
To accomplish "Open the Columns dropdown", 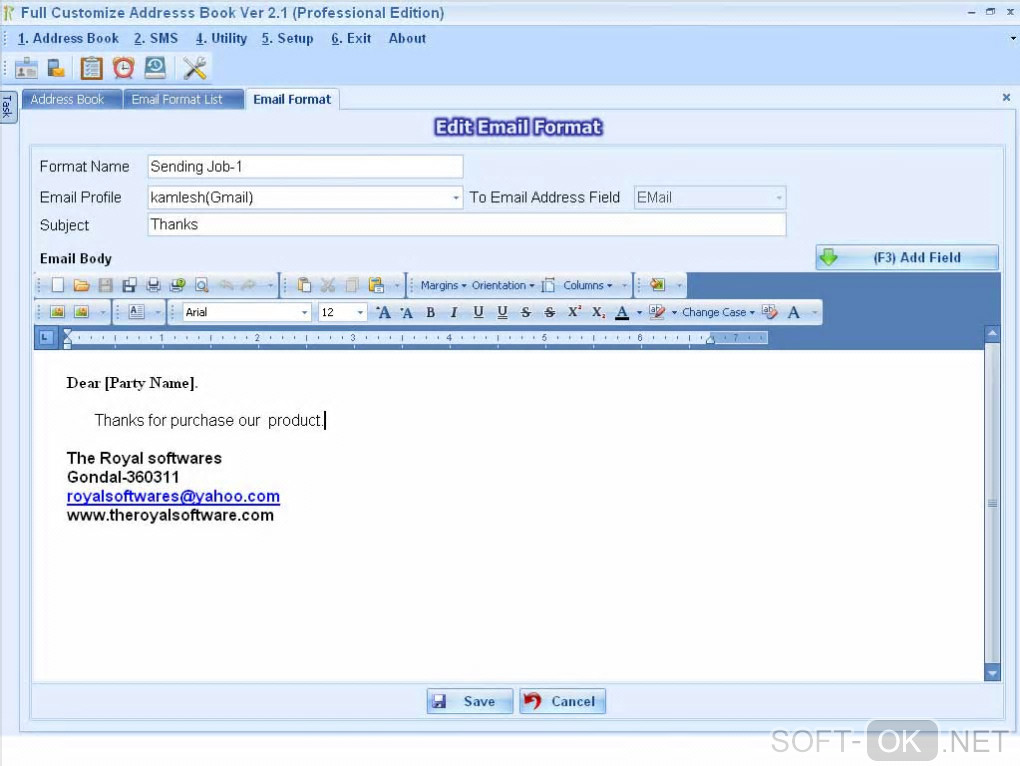I will pos(587,285).
